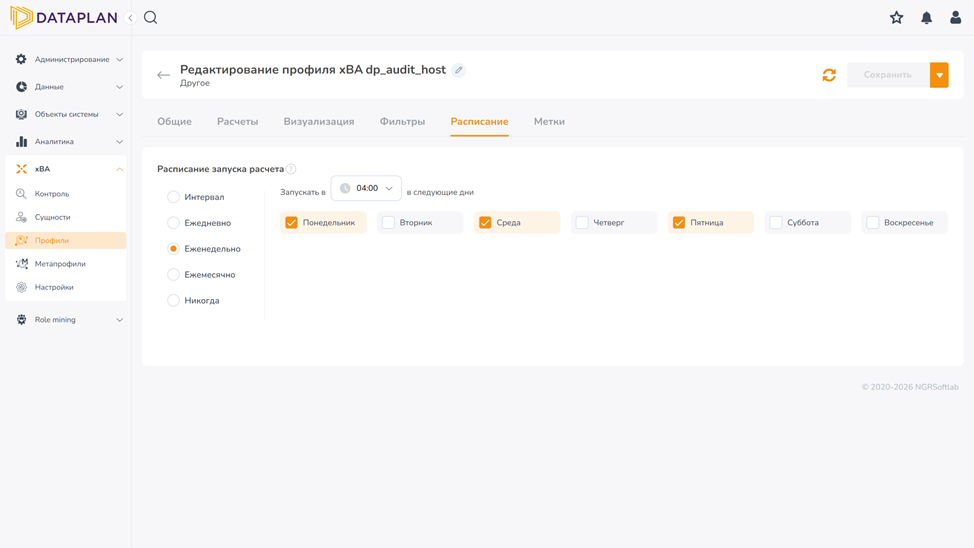The height and width of the screenshot is (548, 974).
Task: Open the dropdown arrow beside Сохранить
Action: 939,75
